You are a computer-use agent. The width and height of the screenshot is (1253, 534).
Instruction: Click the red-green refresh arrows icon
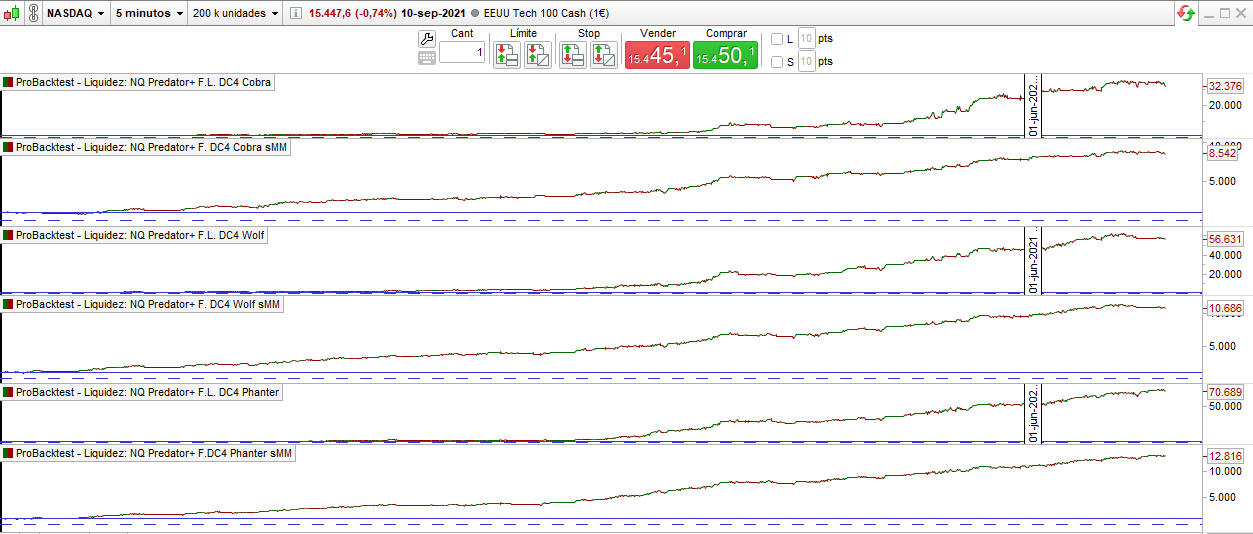[1186, 13]
